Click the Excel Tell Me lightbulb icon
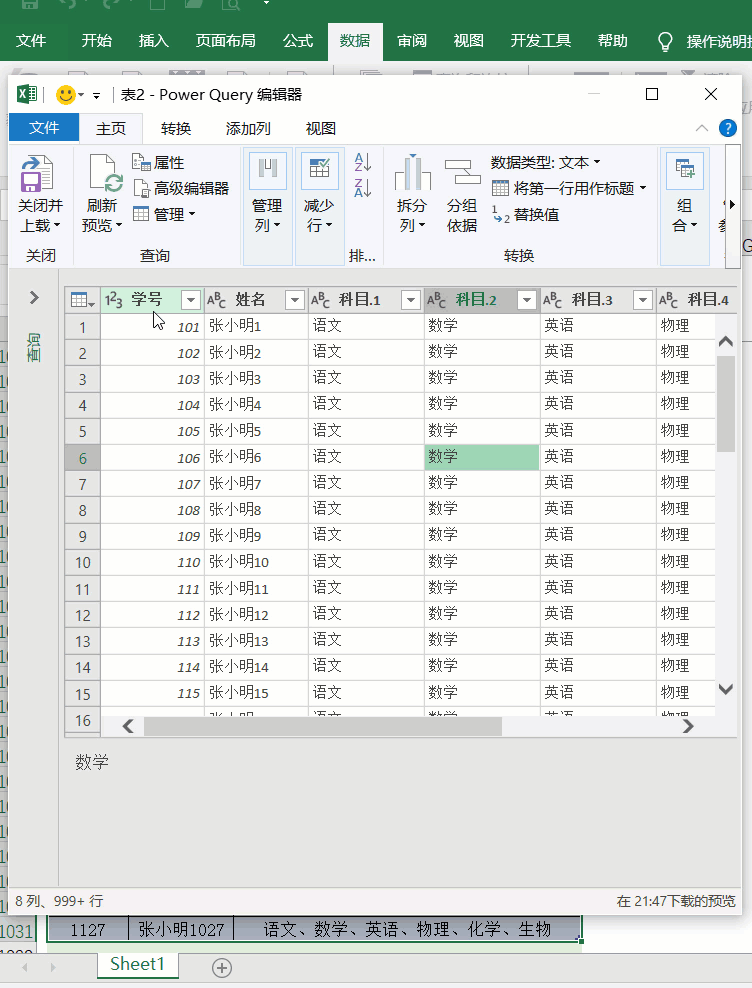752x988 pixels. (664, 42)
